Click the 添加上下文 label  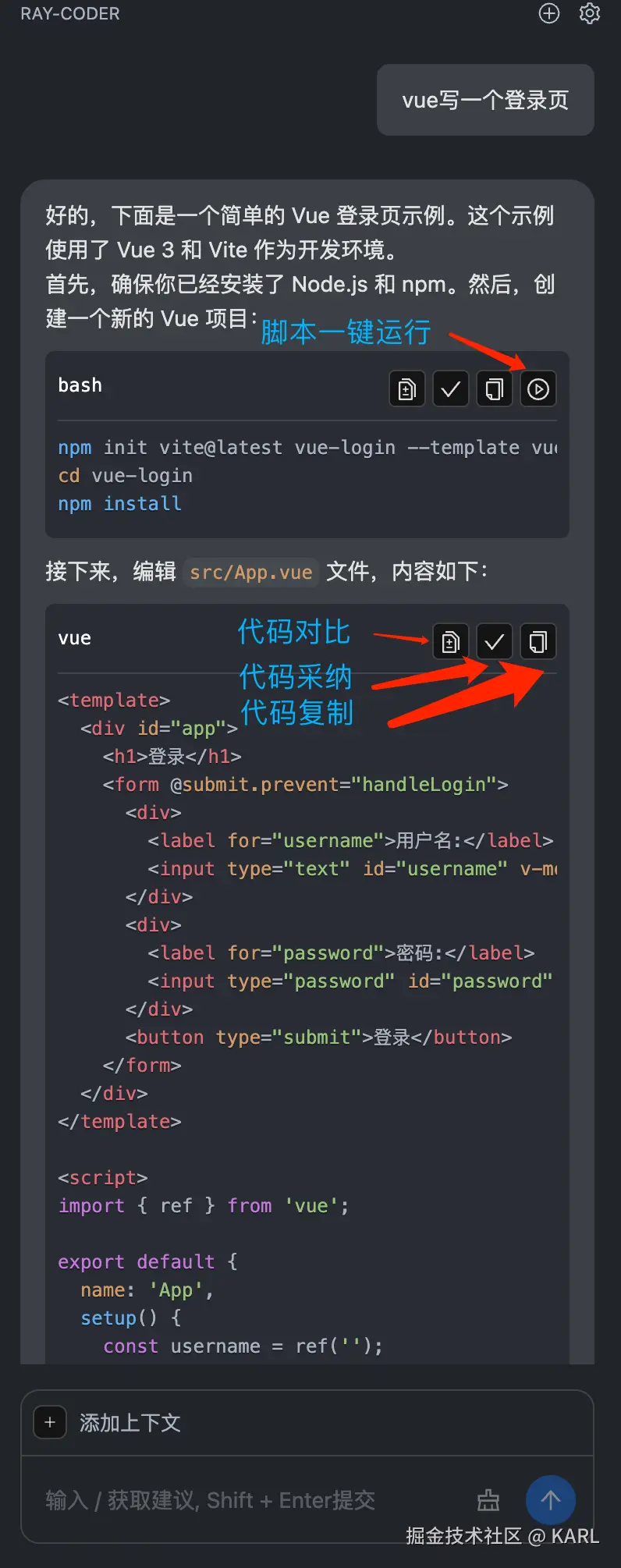[x=130, y=1423]
